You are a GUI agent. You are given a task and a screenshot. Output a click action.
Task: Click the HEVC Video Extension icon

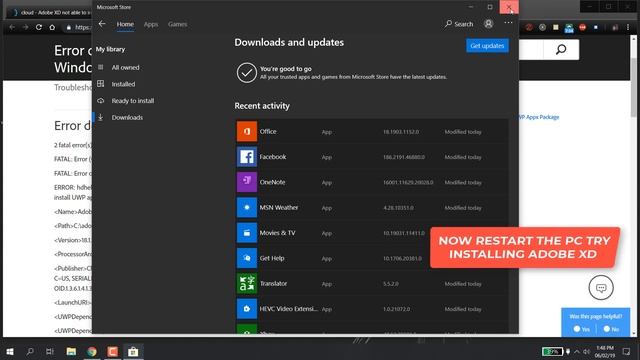[247, 309]
